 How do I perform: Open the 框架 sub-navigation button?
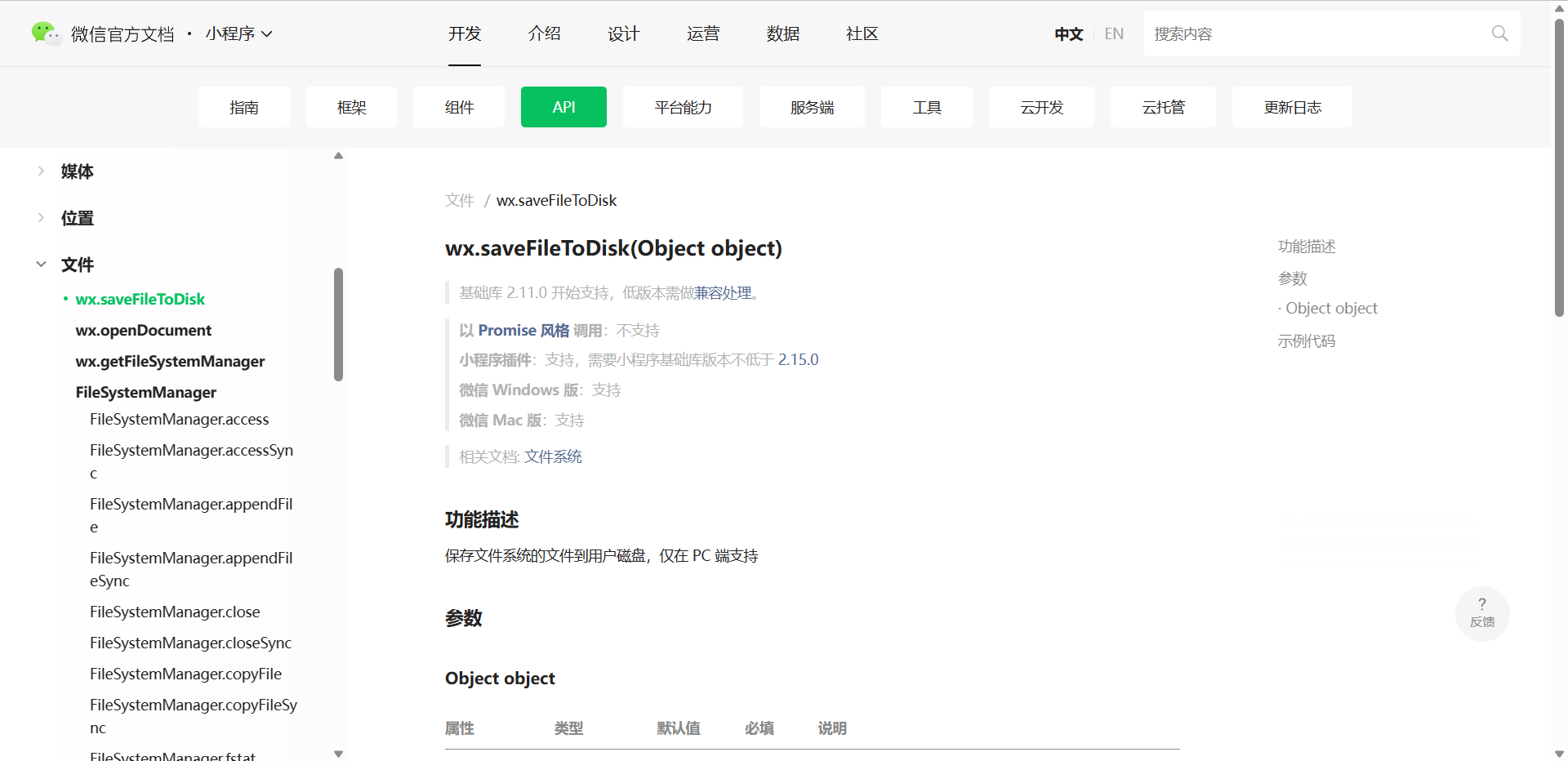pyautogui.click(x=352, y=107)
